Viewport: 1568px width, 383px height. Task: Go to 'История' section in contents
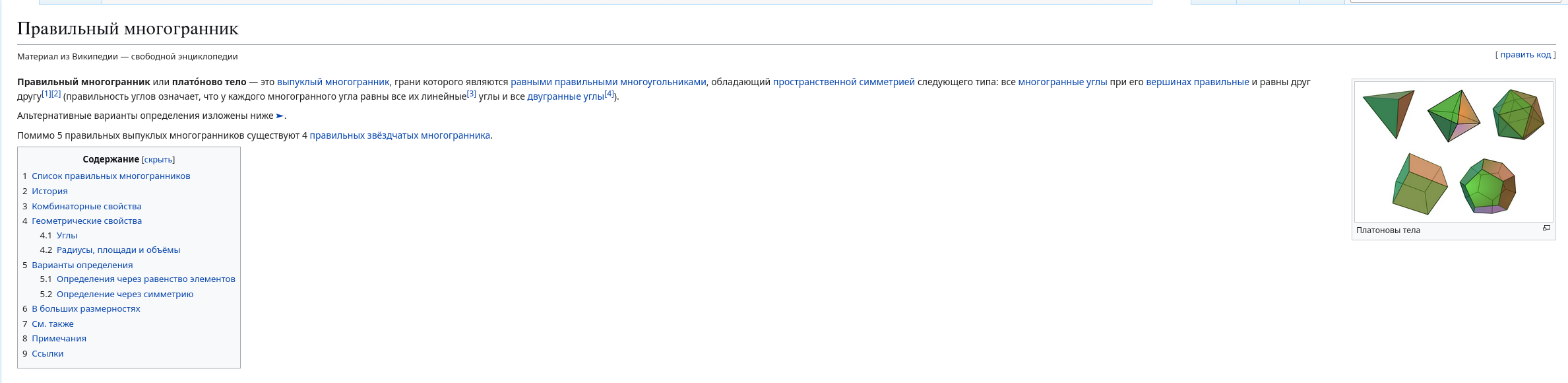49,191
